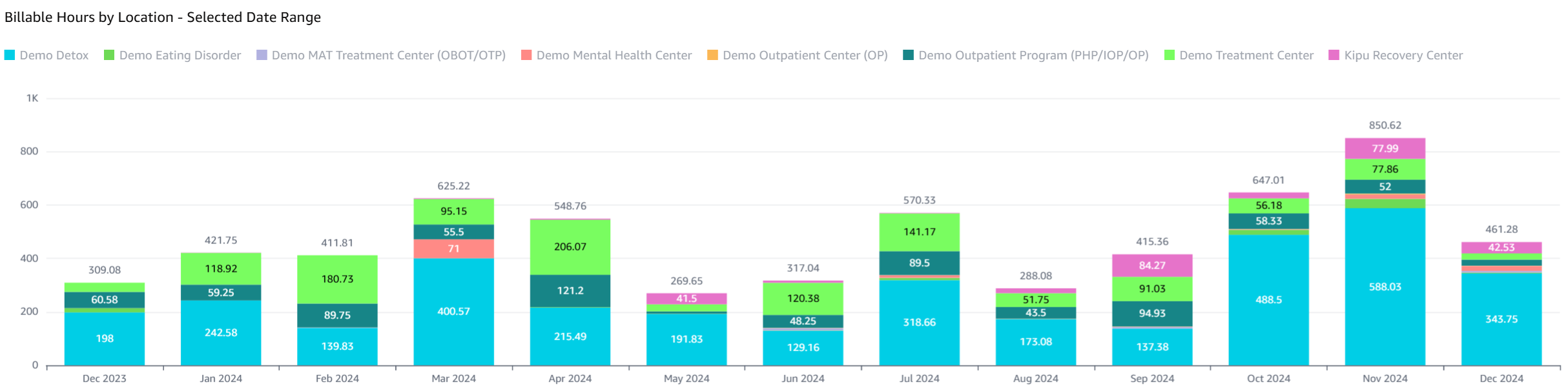Click the pink 77.99 segment in Nov 2024
The image size is (1568, 386).
(x=1385, y=148)
